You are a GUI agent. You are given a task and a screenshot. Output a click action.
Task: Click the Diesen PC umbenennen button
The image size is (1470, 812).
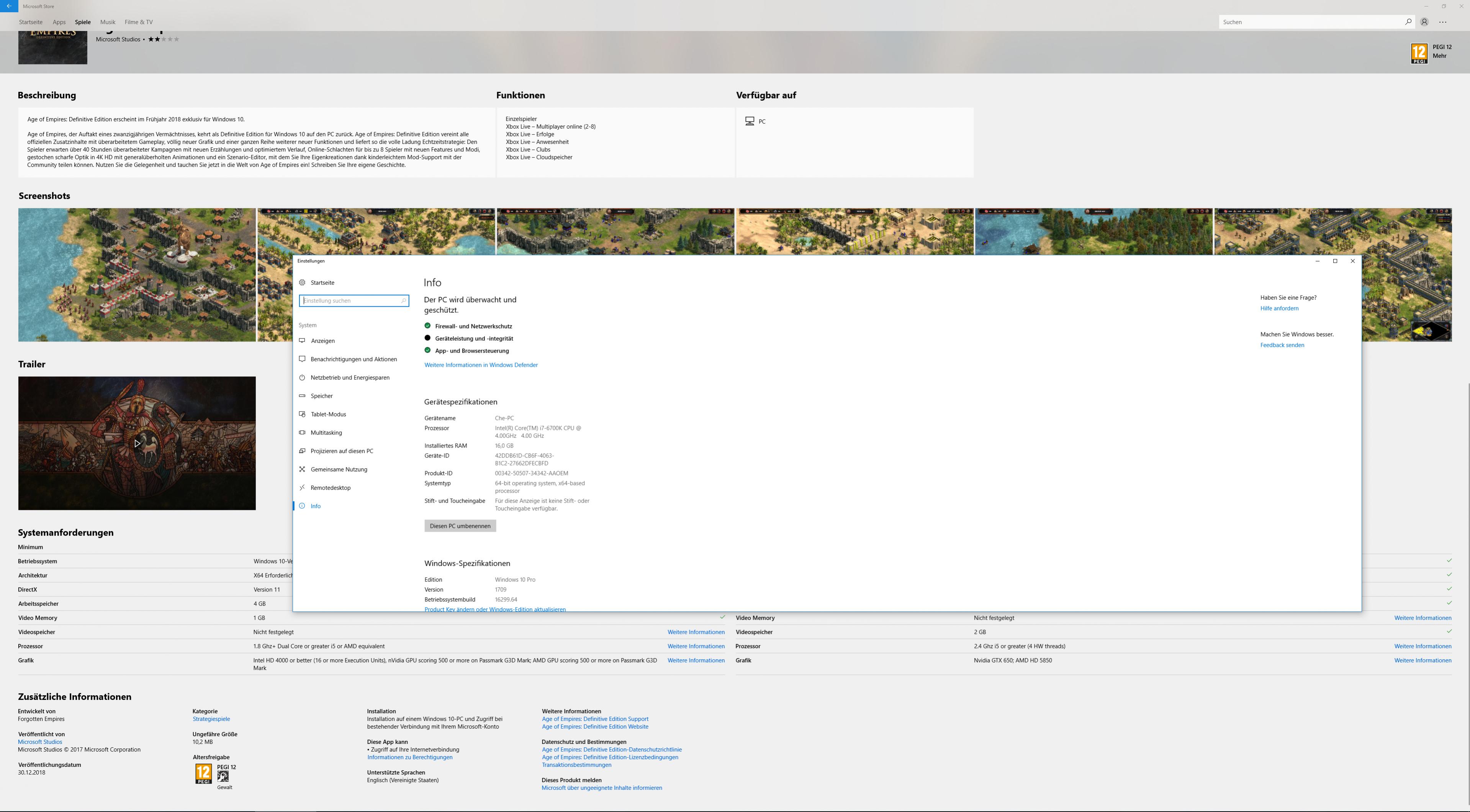[460, 526]
